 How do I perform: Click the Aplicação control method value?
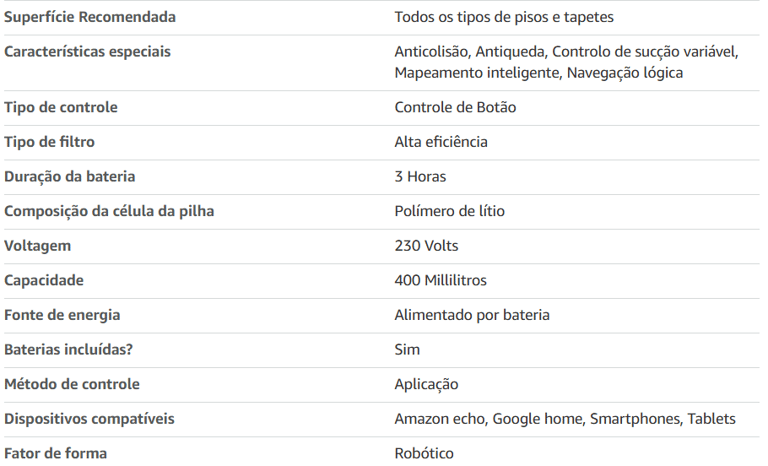(x=427, y=385)
